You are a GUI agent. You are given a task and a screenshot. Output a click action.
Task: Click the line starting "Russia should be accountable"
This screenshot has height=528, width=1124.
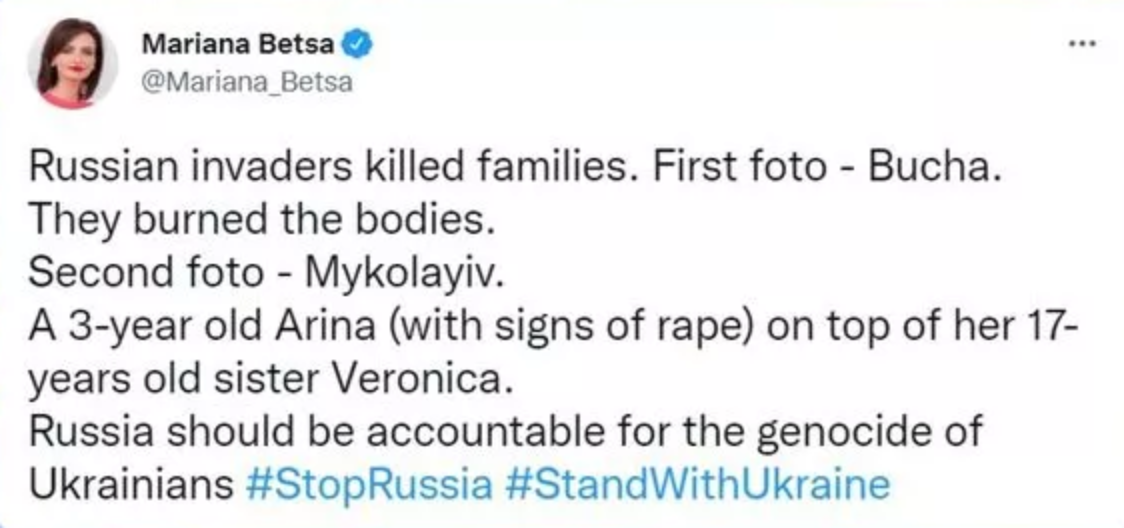(506, 432)
